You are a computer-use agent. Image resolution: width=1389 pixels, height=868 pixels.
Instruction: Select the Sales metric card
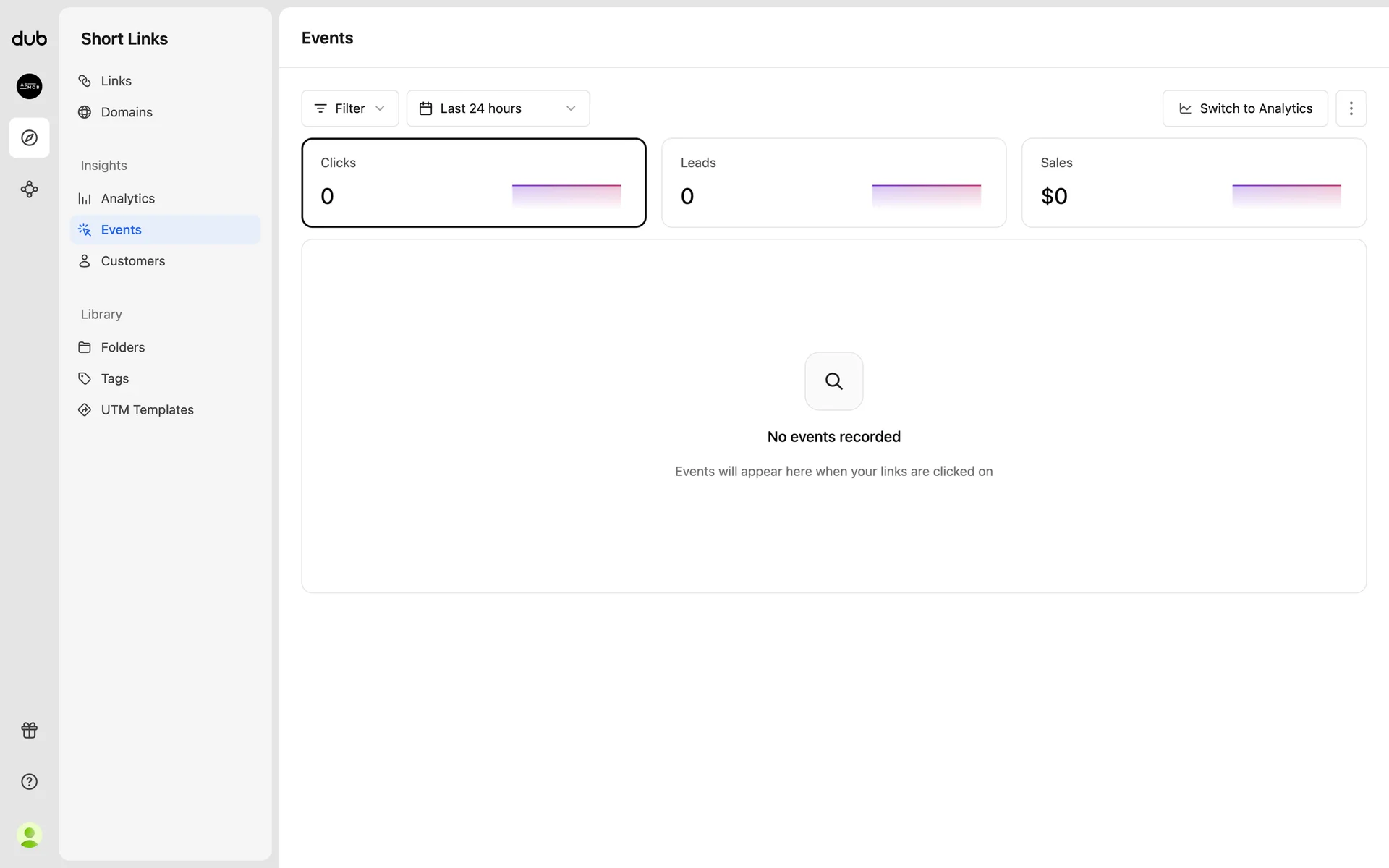1193,182
